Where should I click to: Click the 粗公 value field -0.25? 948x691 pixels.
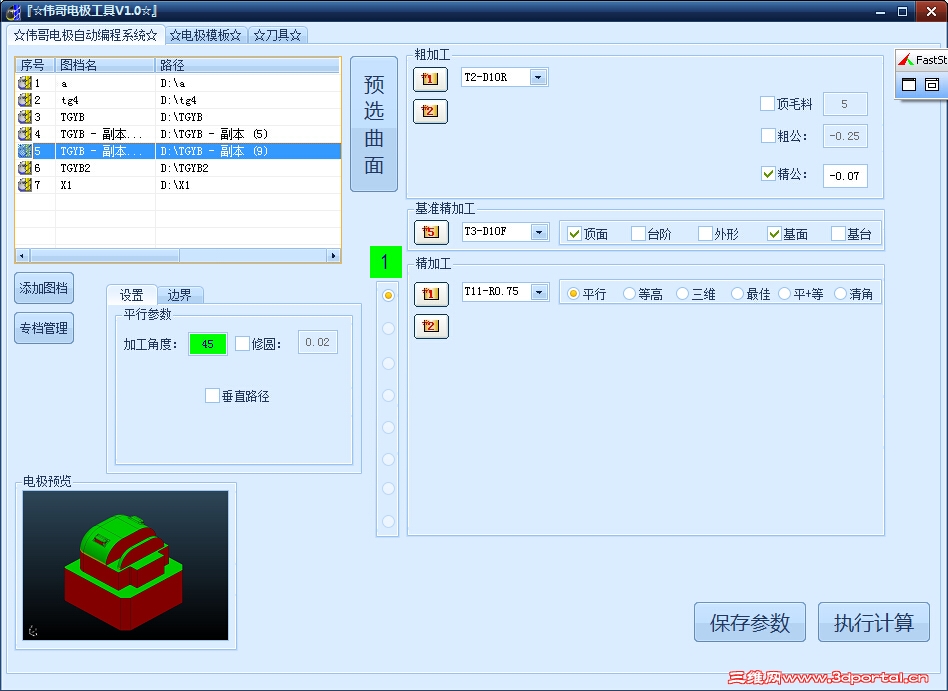click(x=845, y=136)
